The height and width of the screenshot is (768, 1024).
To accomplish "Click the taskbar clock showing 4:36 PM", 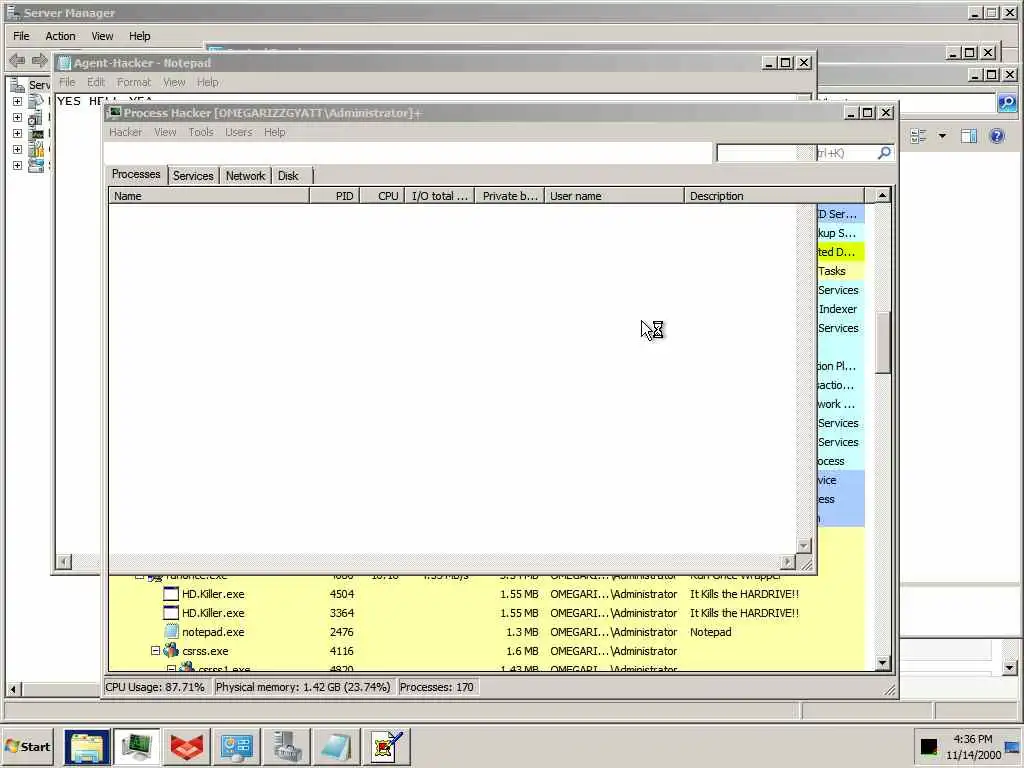I will [x=972, y=739].
